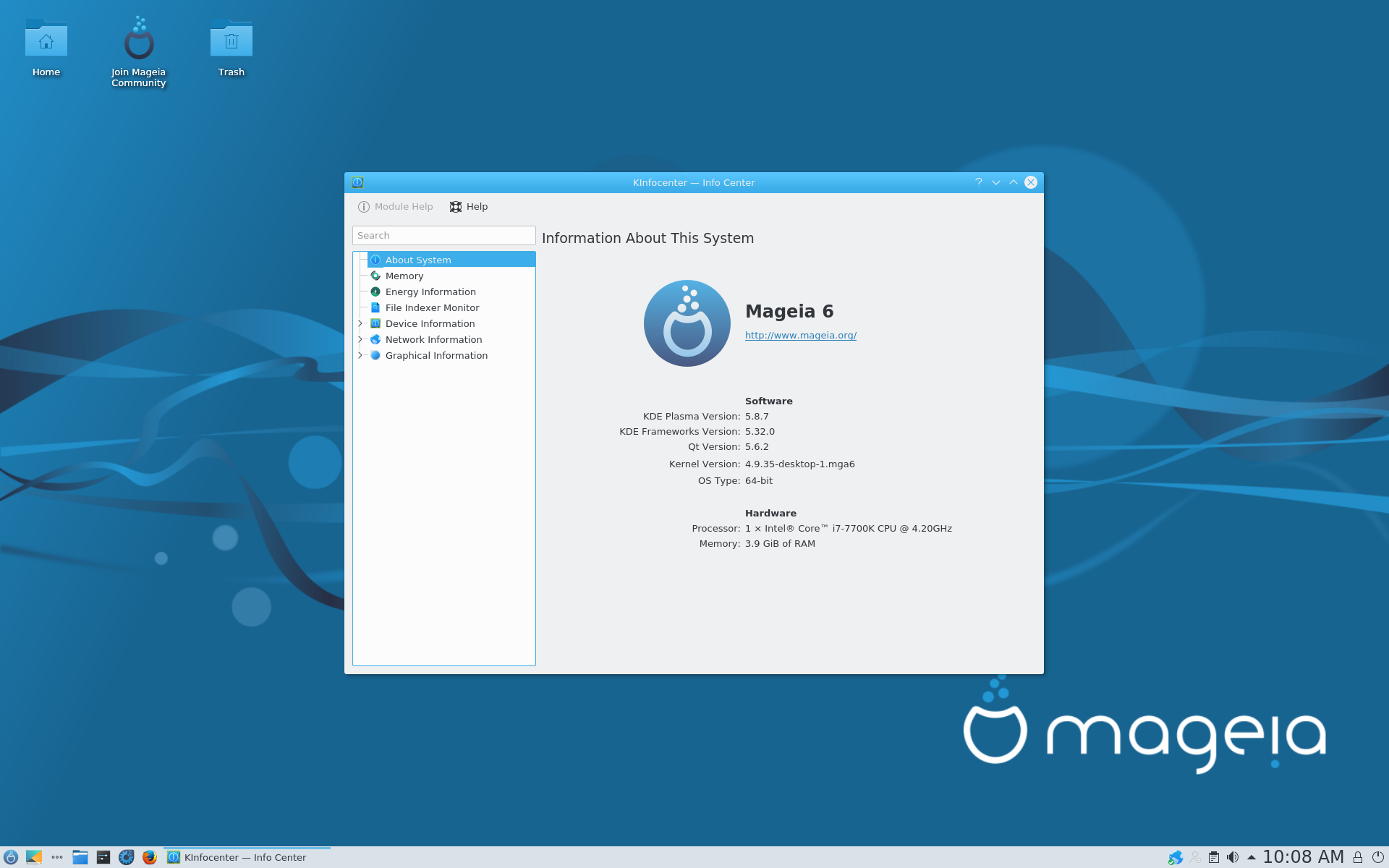Click the Mageia 6 heading

[789, 311]
